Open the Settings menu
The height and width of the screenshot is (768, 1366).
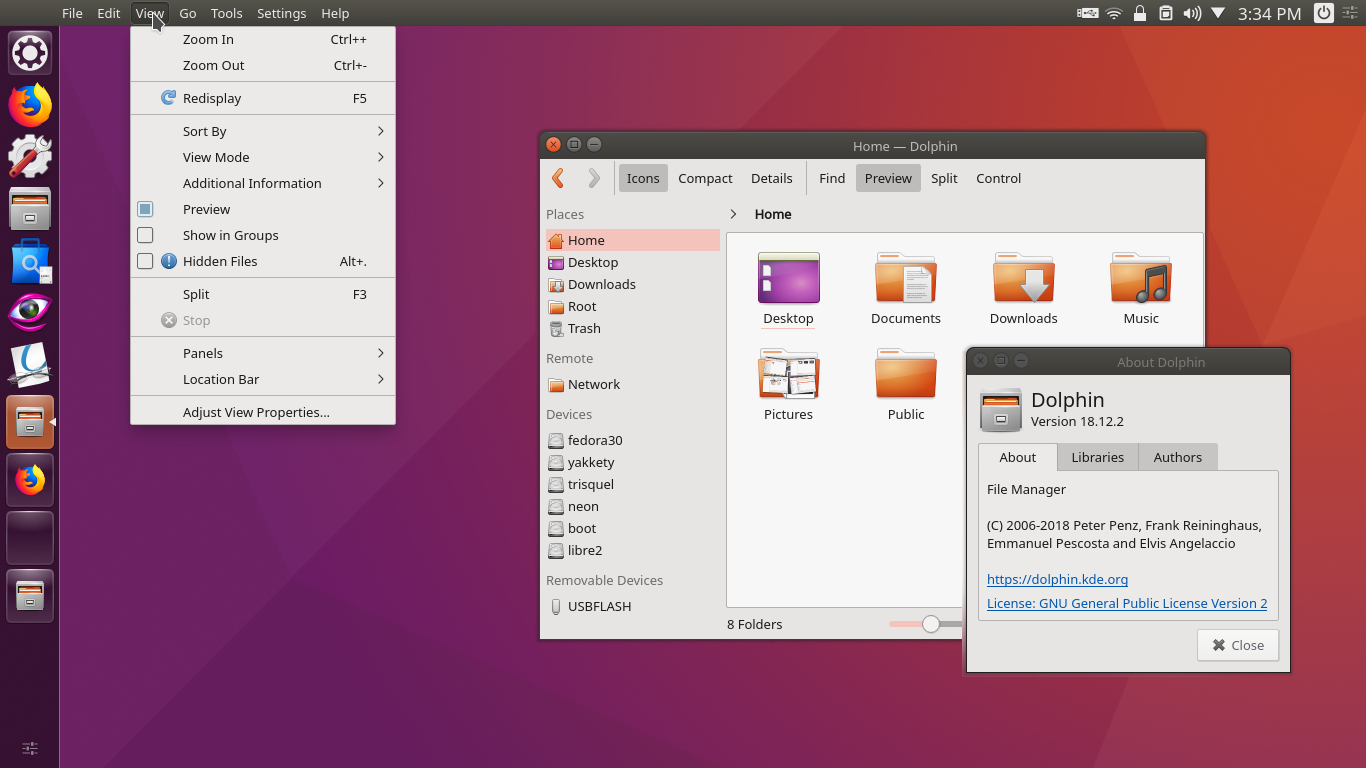[282, 13]
